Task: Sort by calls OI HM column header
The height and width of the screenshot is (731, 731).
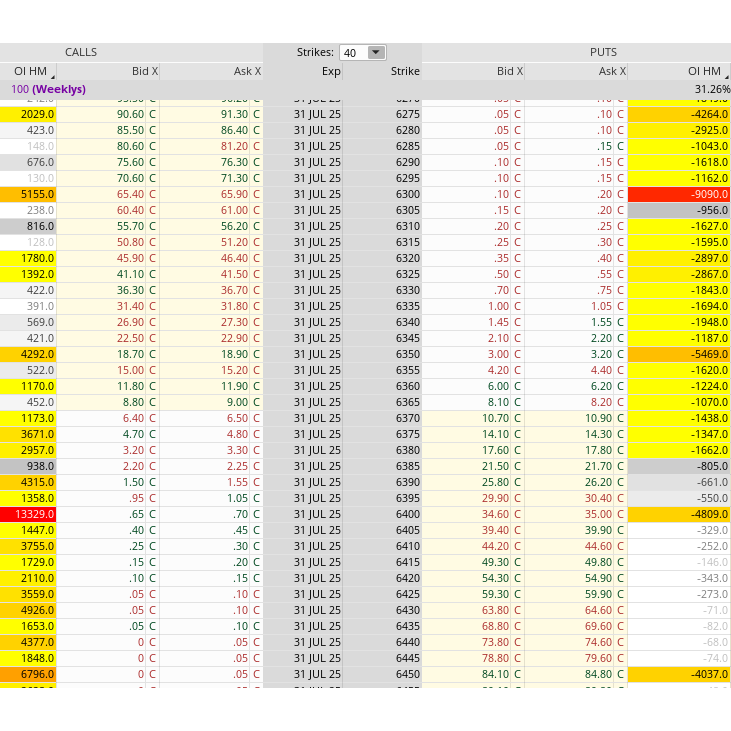Action: click(x=28, y=71)
